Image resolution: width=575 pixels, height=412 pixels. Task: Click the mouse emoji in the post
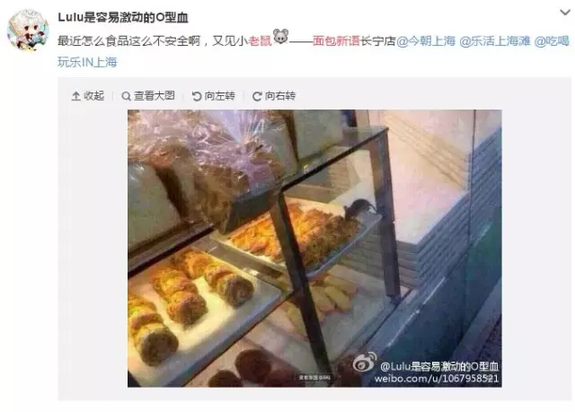pos(281,37)
